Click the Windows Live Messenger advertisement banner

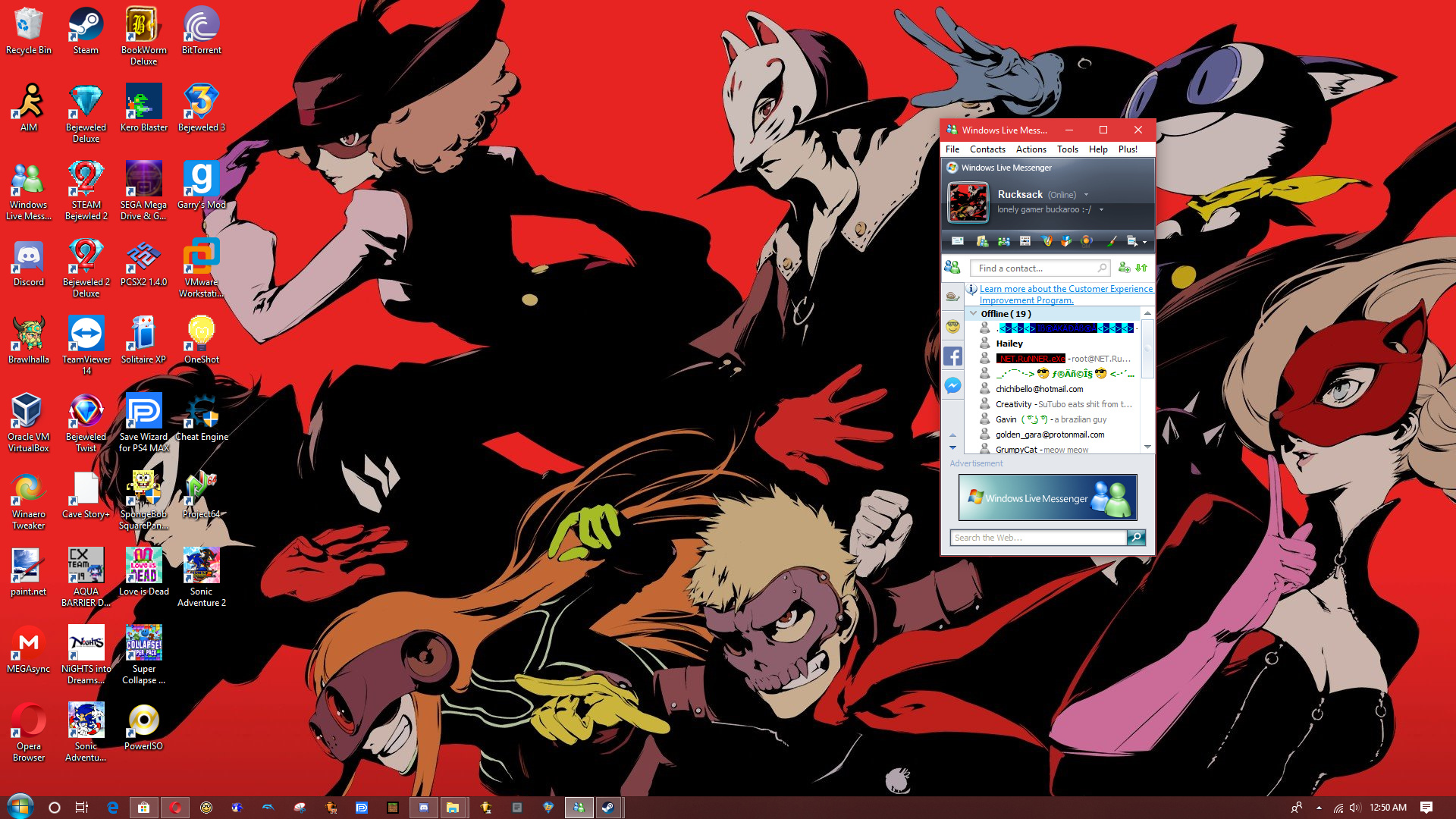[x=1047, y=497]
